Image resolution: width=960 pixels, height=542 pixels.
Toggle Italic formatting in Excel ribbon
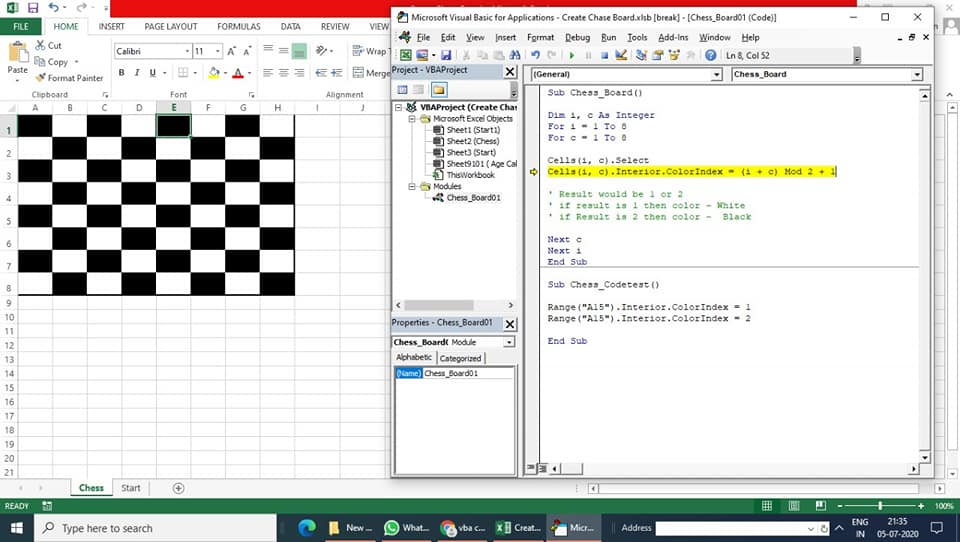(137, 73)
